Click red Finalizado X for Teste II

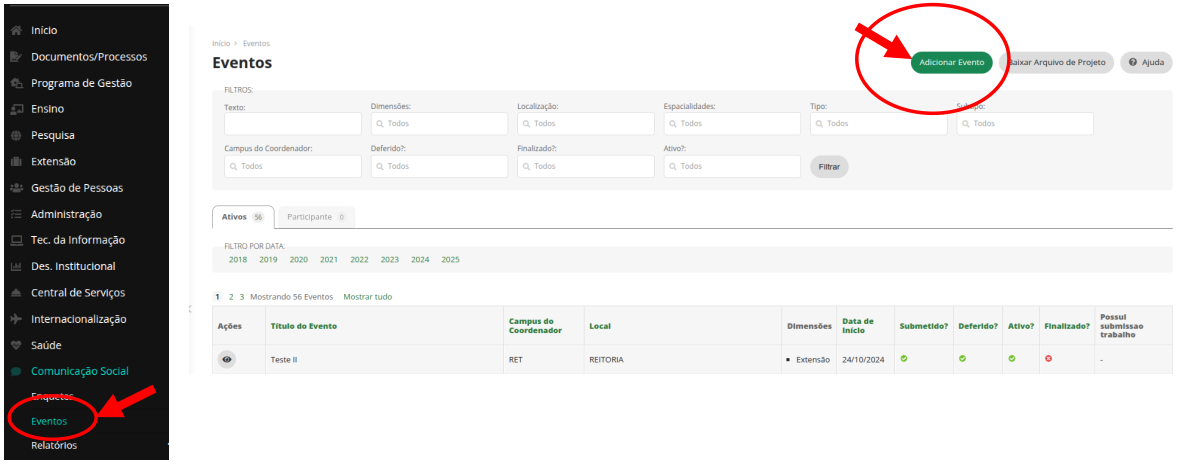[x=1048, y=358]
